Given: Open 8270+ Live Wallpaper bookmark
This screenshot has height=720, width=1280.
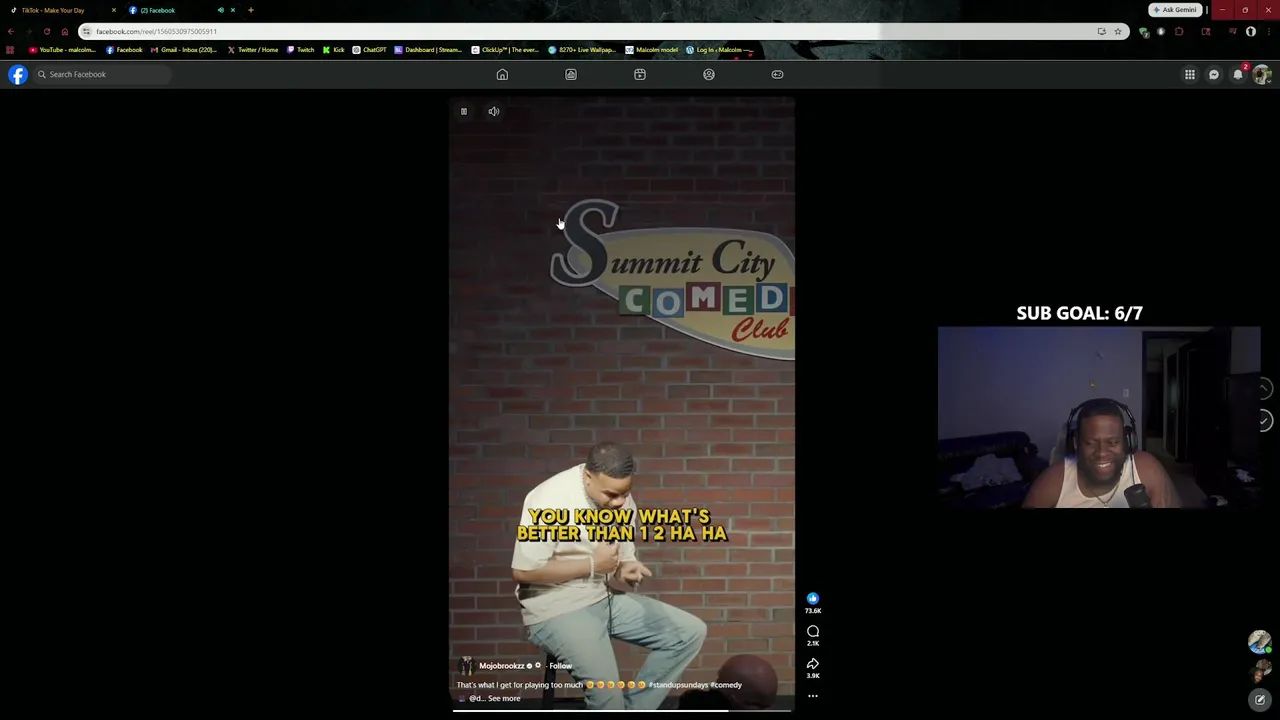Looking at the screenshot, I should [582, 50].
